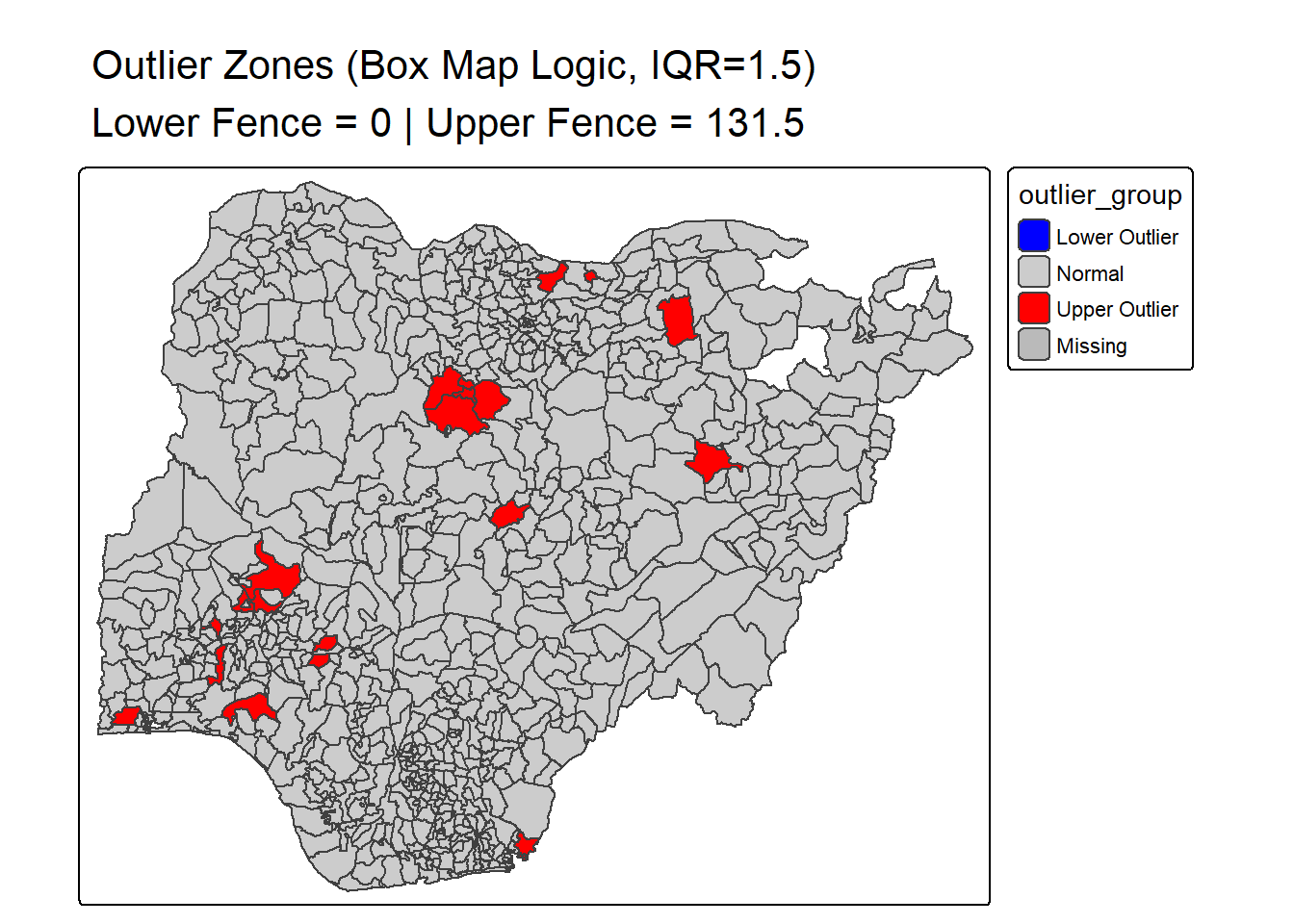Image resolution: width=1294 pixels, height=924 pixels.
Task: Select the small red zone at map center
Action: click(x=506, y=515)
